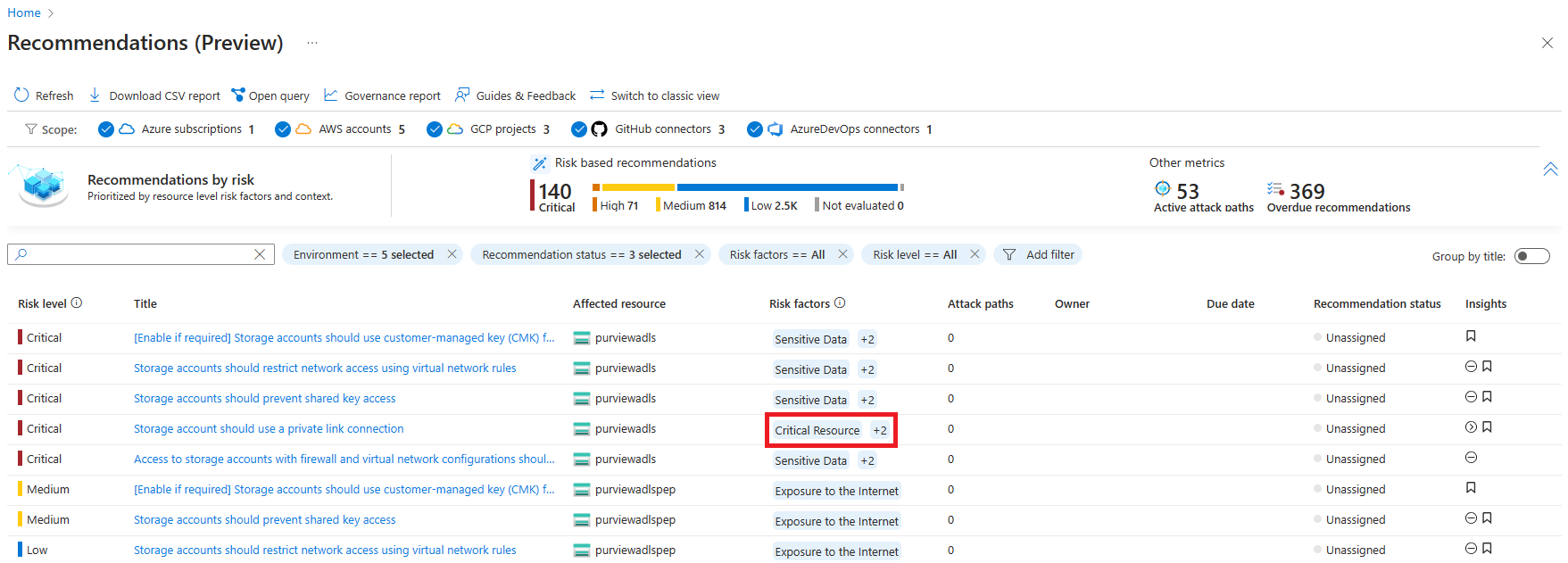Click the Active attack paths icon beside 53
Screen dimensions: 1568x563
tap(1163, 188)
